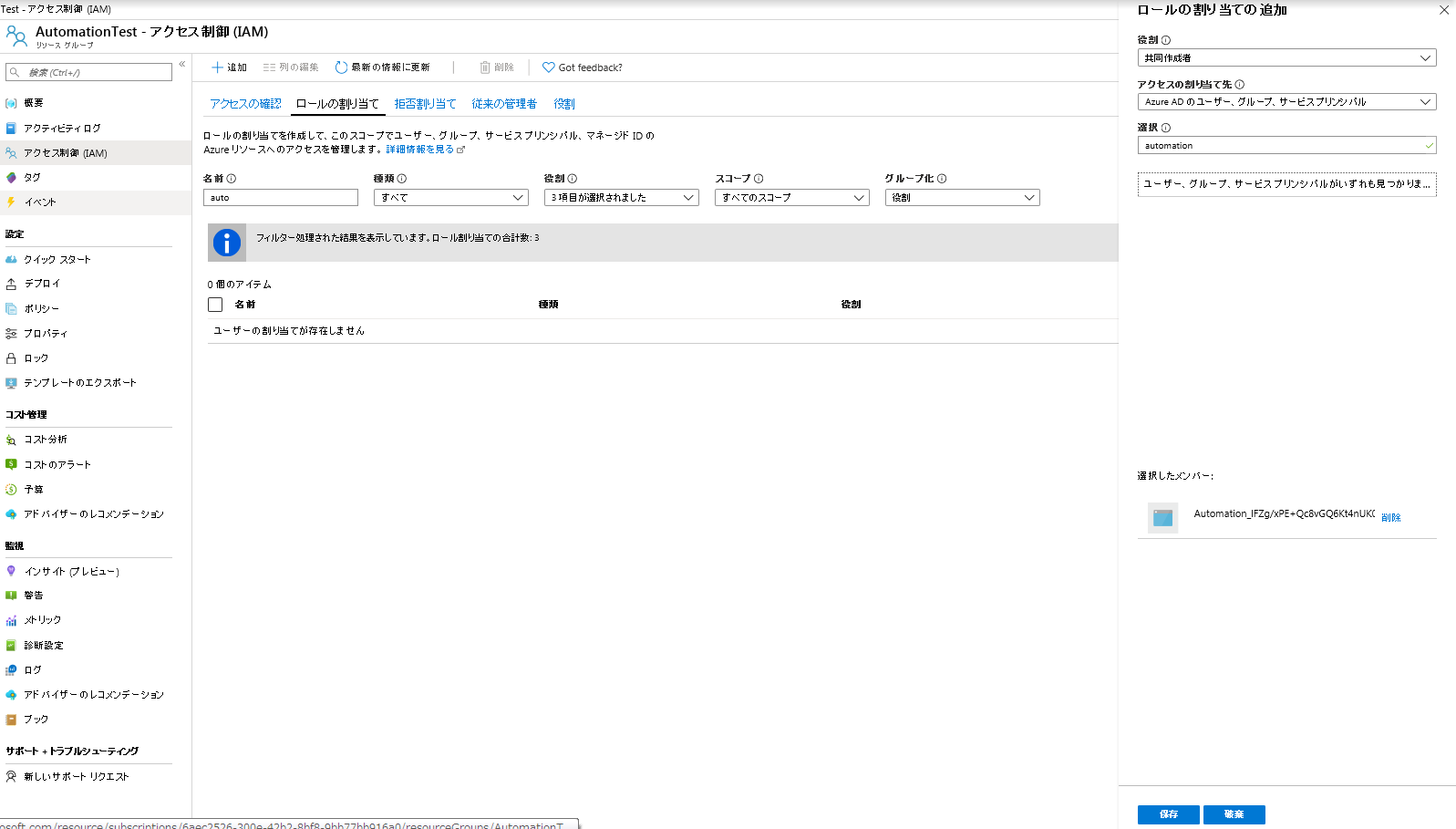Viewport: 1456px width, 829px height.
Task: Open the 役割 dropdown showing 共同作成者
Action: coord(1287,57)
